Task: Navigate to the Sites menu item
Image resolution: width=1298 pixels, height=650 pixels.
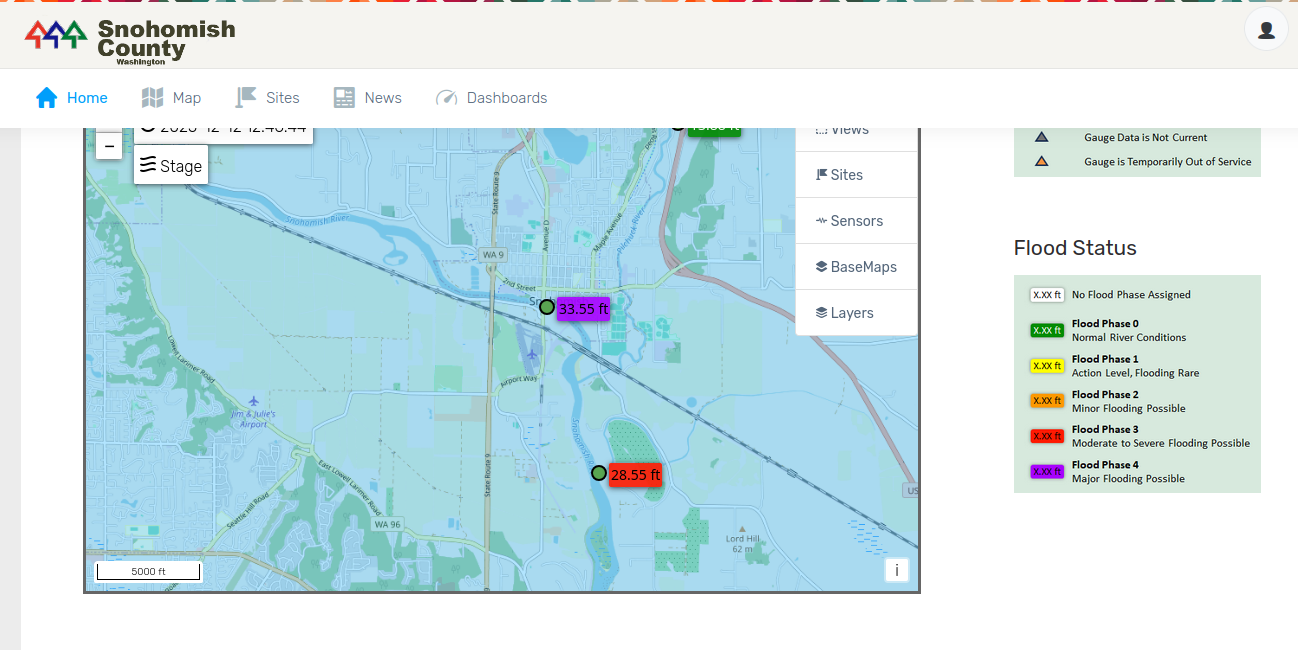Action: 268,98
